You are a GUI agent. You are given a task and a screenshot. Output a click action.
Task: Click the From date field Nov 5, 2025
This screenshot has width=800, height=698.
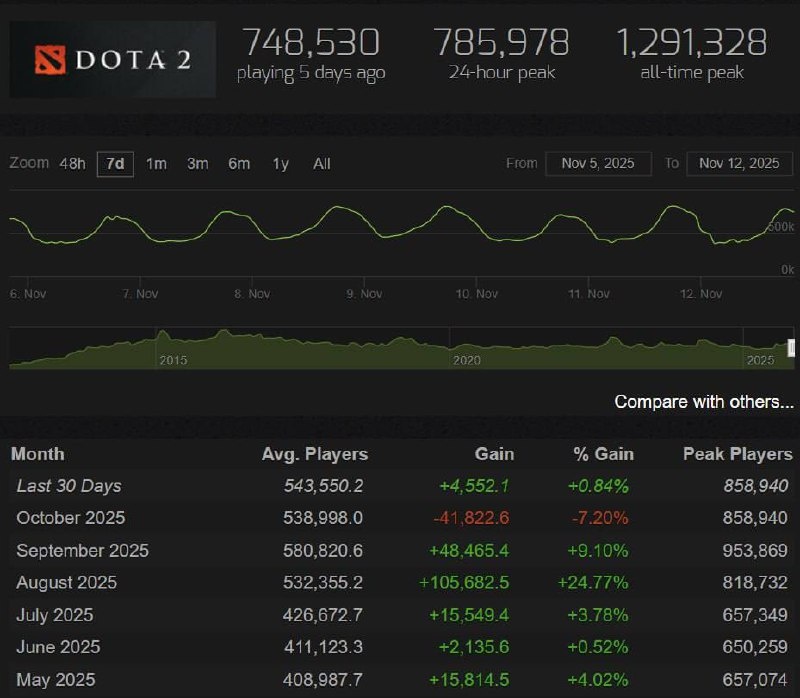coord(598,164)
